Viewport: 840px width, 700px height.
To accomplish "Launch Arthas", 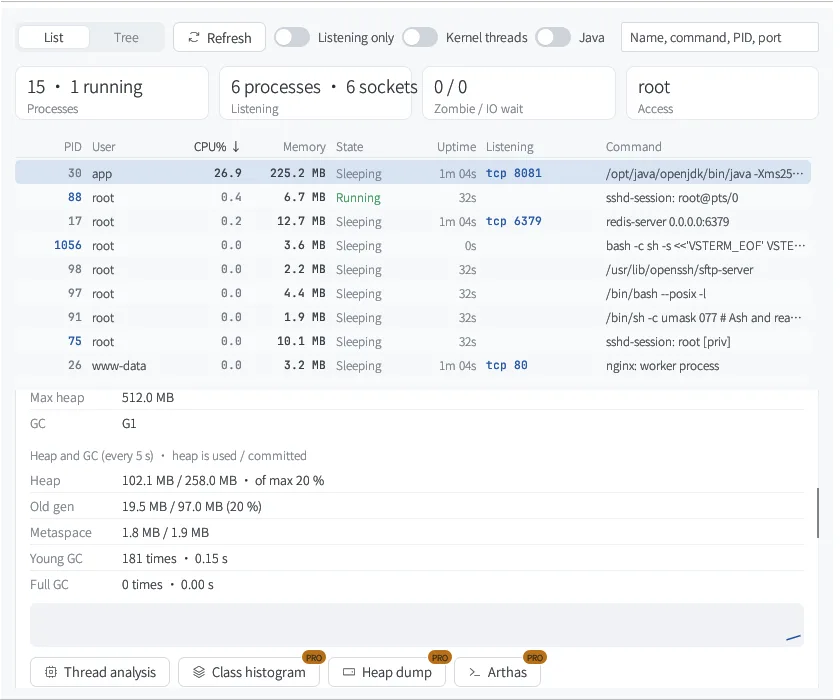I will point(497,672).
